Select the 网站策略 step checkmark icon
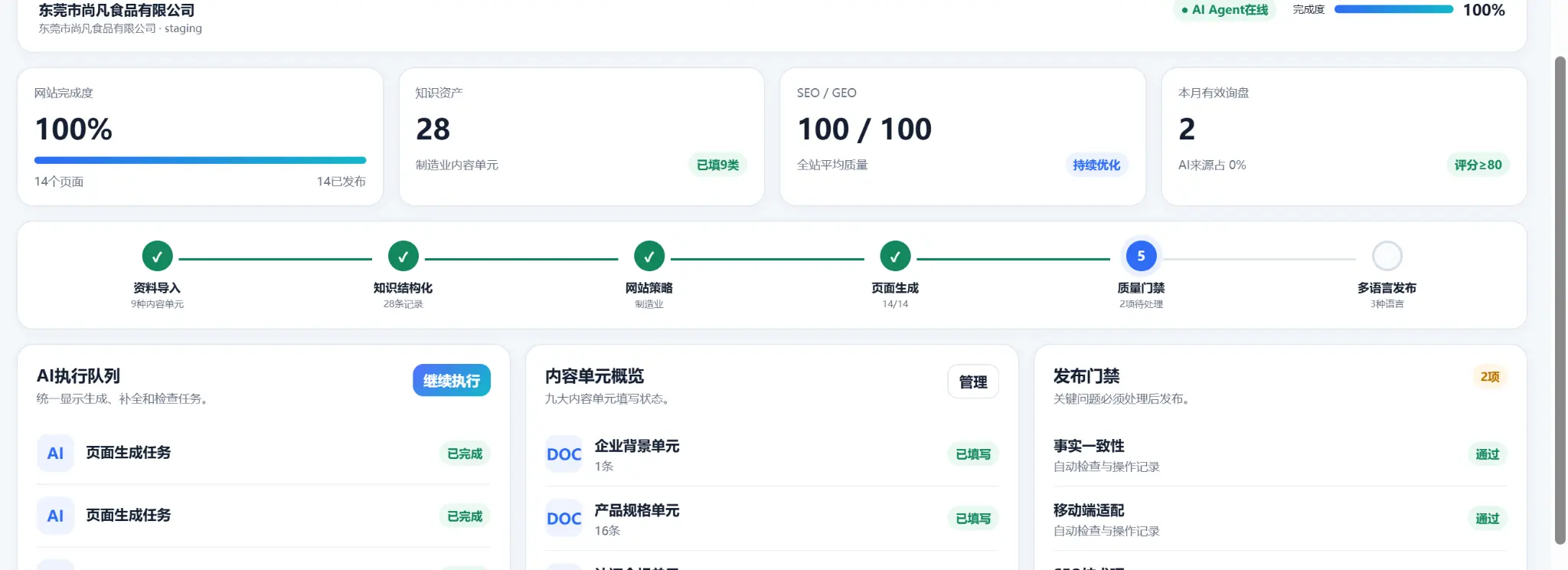 (649, 257)
